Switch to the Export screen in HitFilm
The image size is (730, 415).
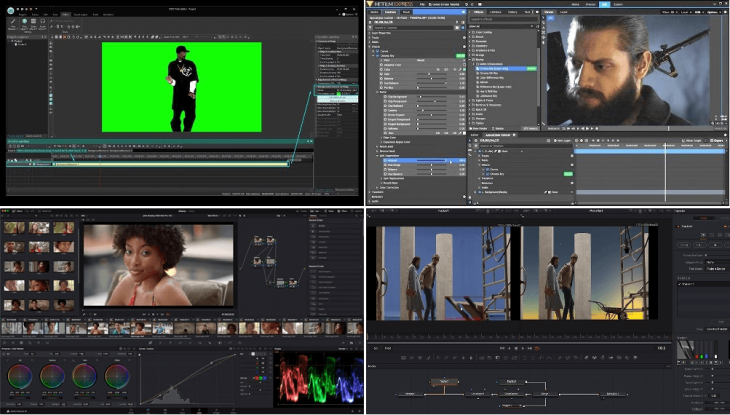618,4
